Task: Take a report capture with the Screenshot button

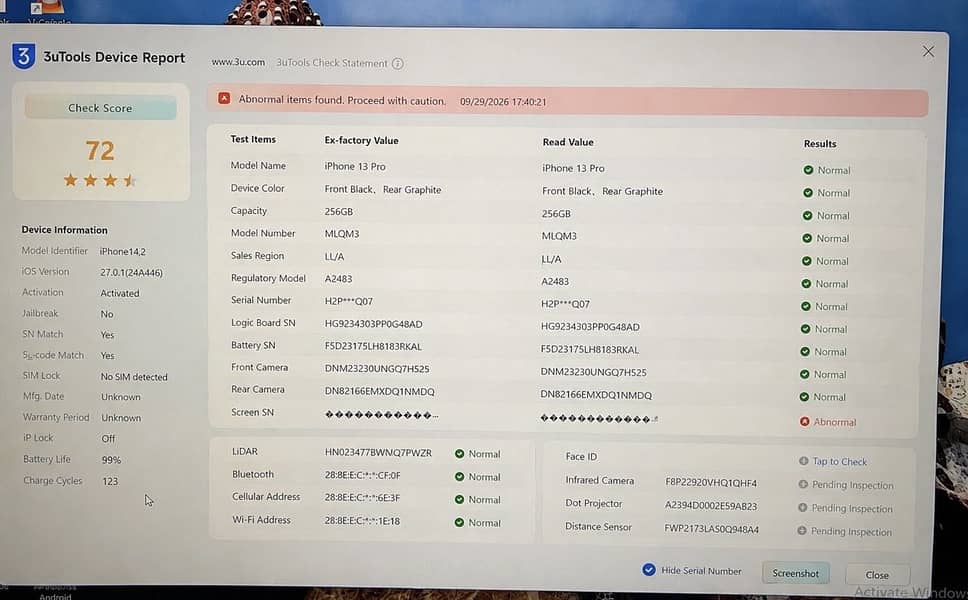Action: click(795, 573)
